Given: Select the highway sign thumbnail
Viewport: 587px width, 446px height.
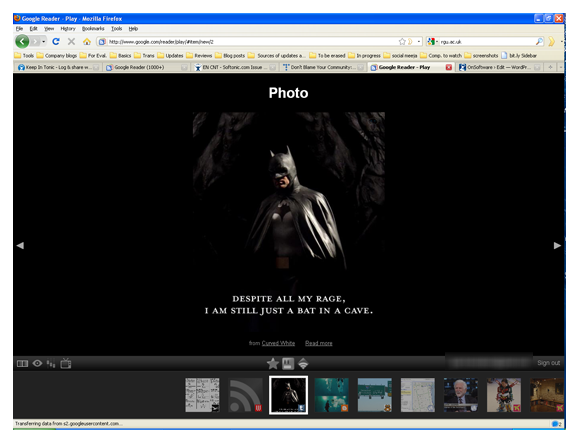Looking at the screenshot, I should pos(375,395).
